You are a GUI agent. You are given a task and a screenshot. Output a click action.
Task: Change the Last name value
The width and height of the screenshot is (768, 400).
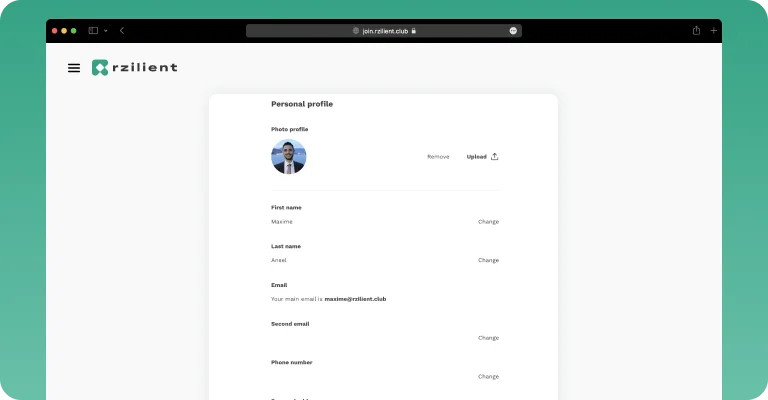[x=488, y=260]
